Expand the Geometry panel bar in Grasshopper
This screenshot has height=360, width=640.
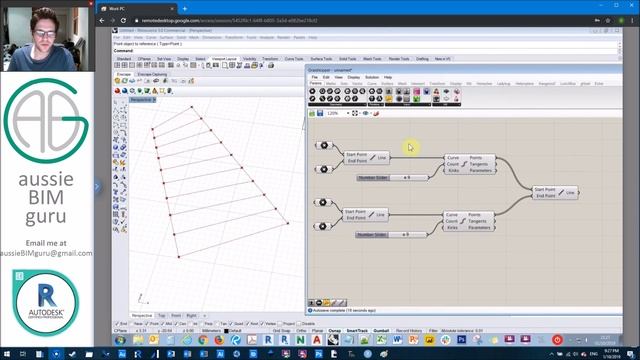point(337,105)
